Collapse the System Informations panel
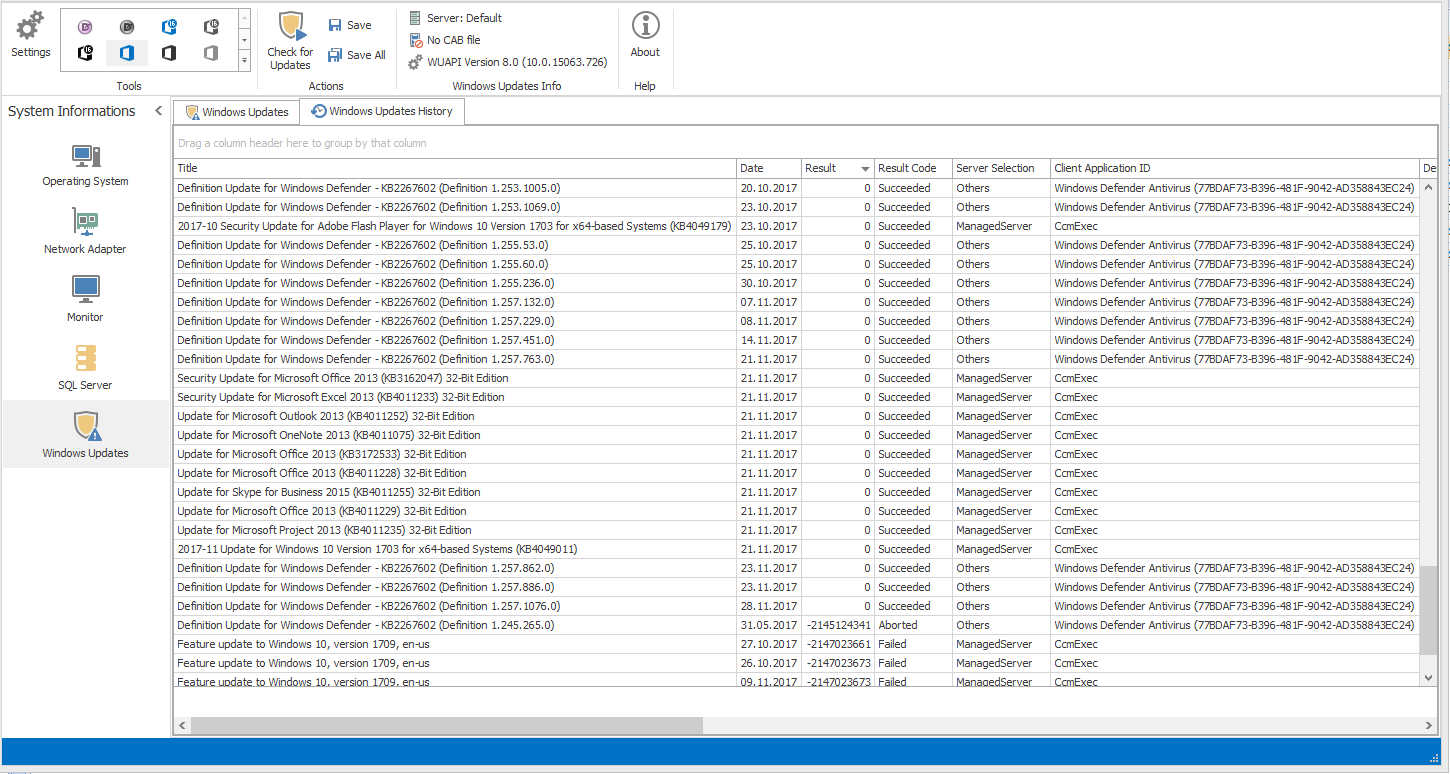This screenshot has height=774, width=1450. point(158,111)
